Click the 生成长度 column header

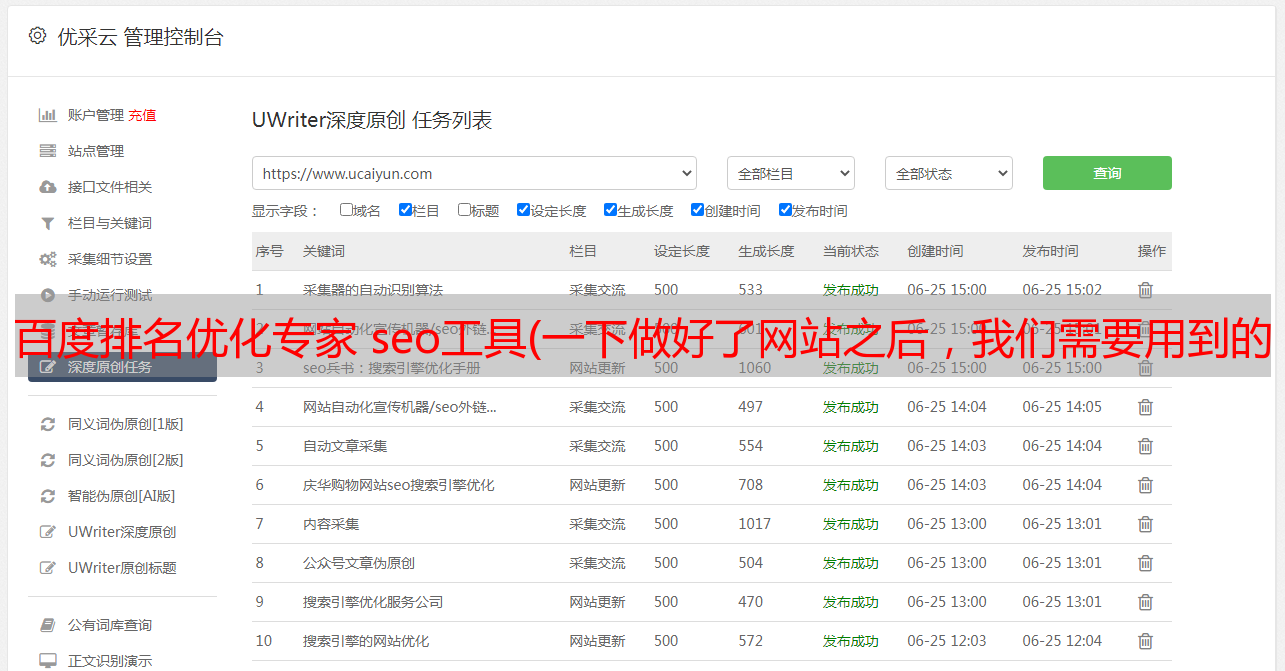point(766,251)
